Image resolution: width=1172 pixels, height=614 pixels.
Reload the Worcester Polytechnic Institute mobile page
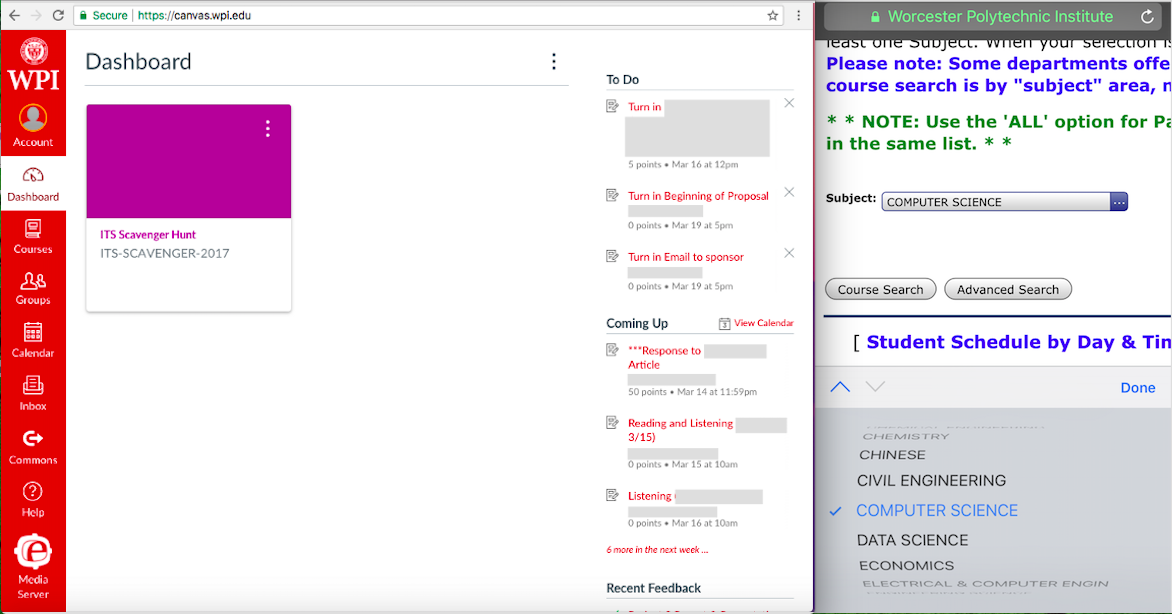point(1147,16)
